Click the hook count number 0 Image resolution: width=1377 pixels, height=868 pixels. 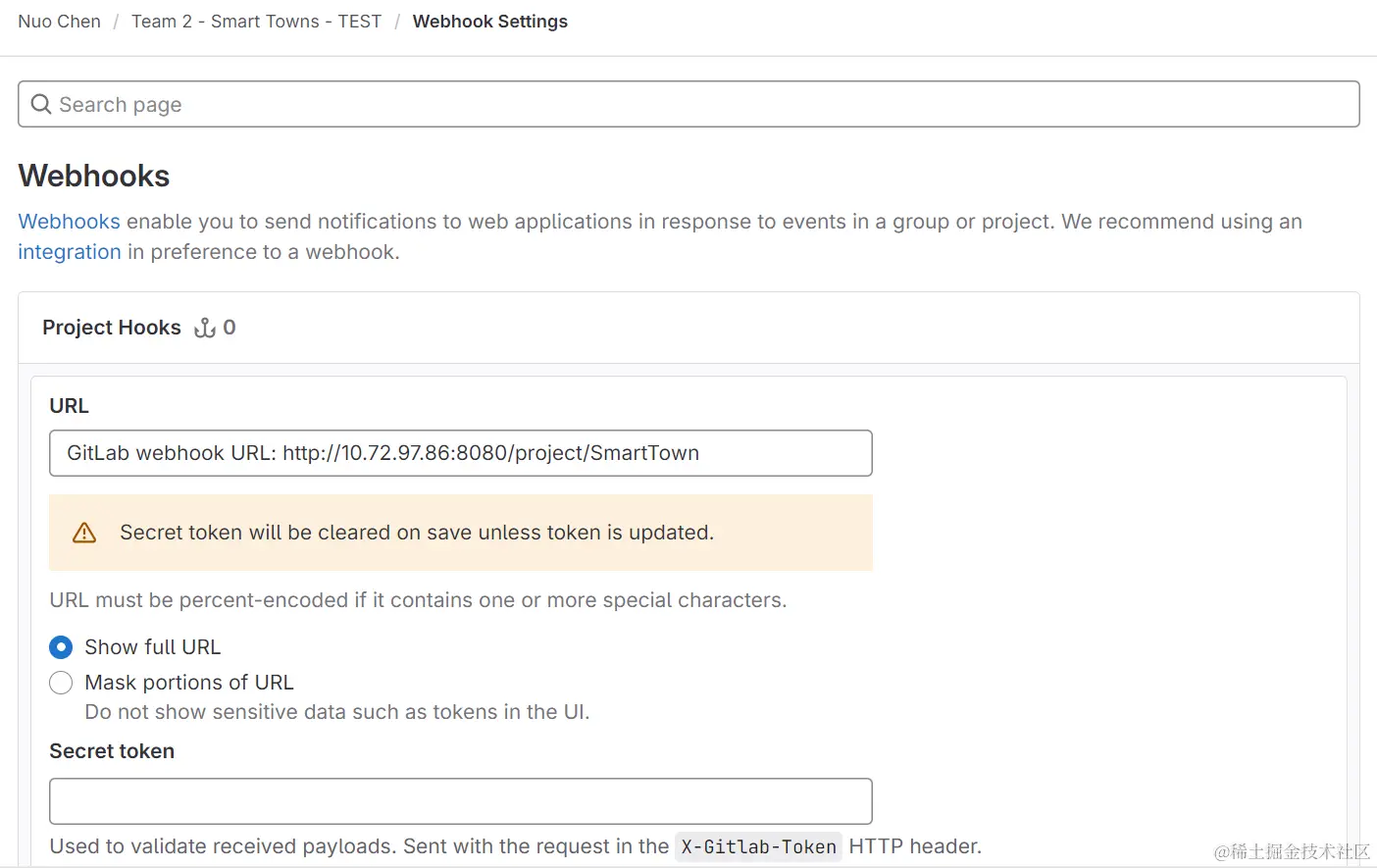coord(229,328)
